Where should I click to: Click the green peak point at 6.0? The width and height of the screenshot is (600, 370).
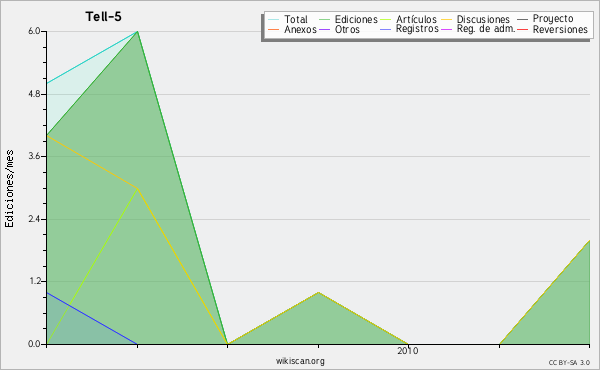(137, 31)
